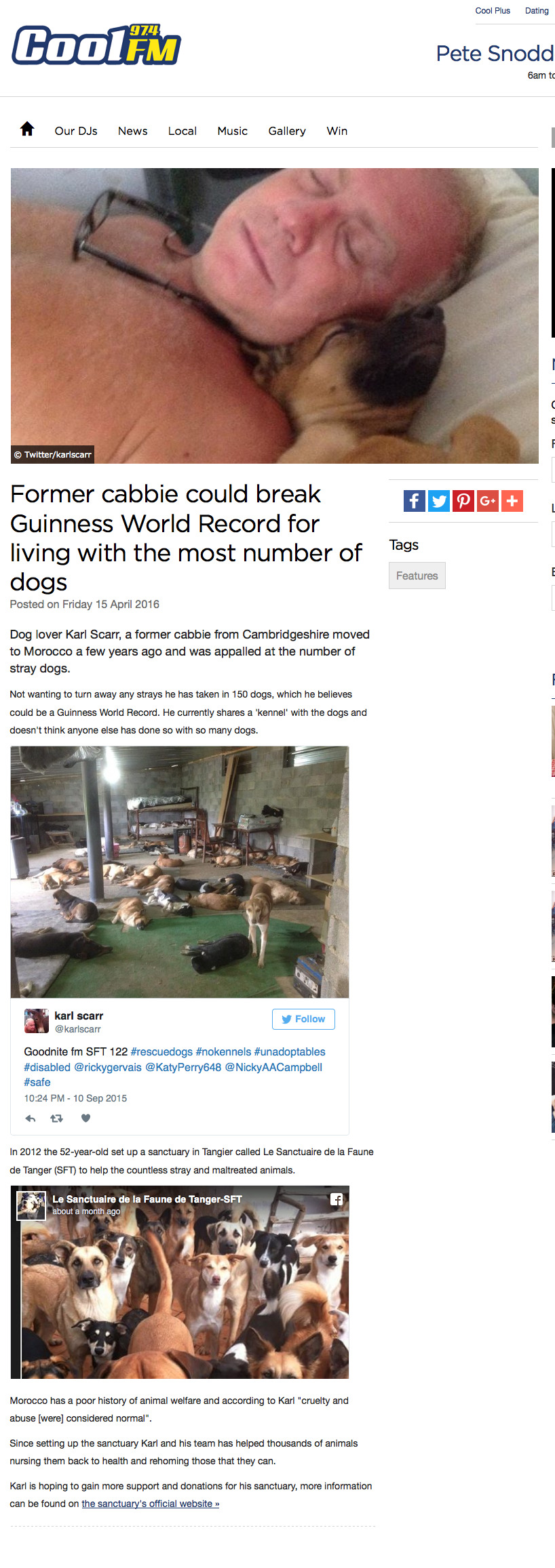555x1568 pixels.
Task: Open the Our DJs menu
Action: point(76,131)
